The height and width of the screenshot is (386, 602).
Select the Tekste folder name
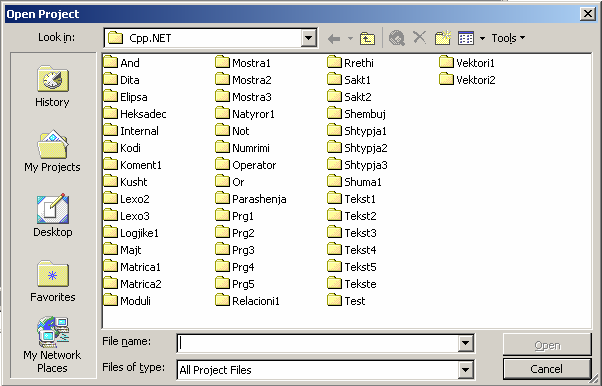tap(361, 284)
